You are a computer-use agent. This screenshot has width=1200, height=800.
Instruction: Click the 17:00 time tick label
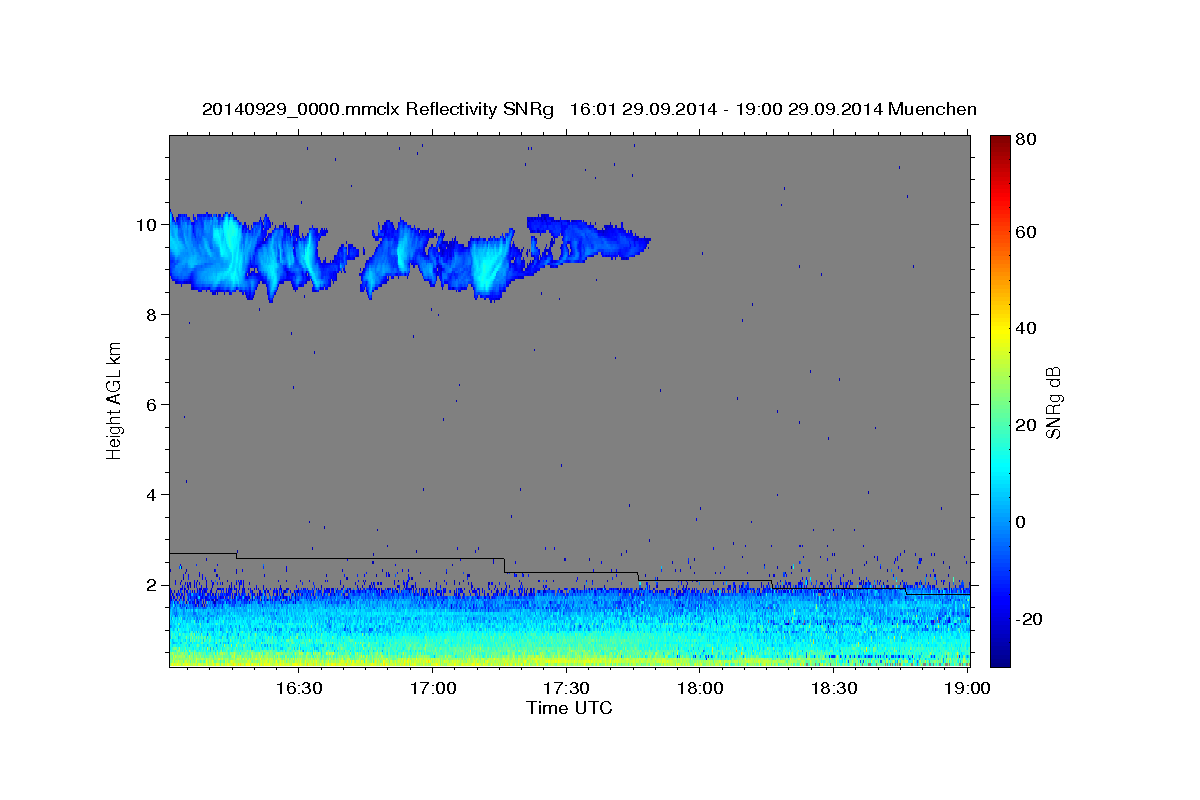pyautogui.click(x=433, y=689)
